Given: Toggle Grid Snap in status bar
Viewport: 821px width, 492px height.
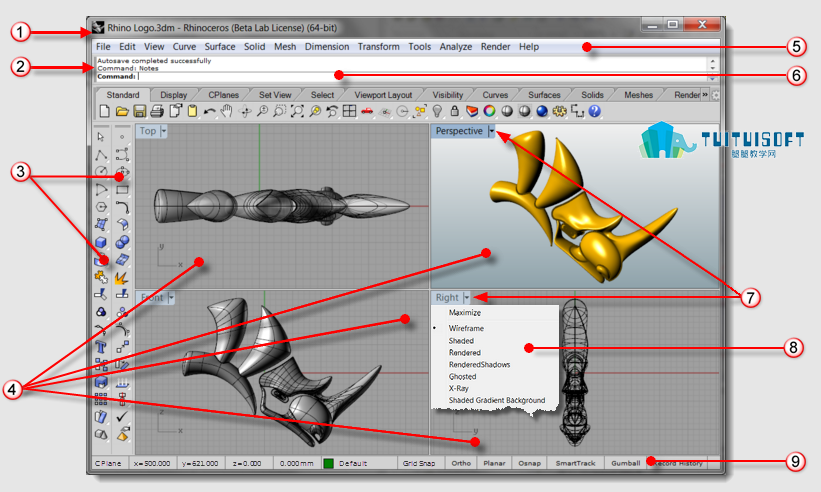Looking at the screenshot, I should point(419,463).
